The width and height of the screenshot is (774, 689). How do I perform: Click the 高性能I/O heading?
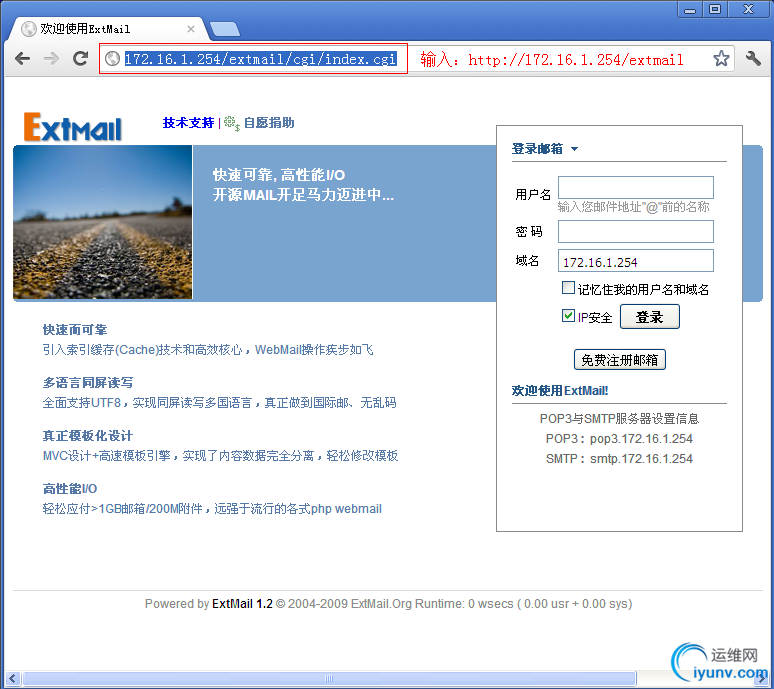click(70, 489)
